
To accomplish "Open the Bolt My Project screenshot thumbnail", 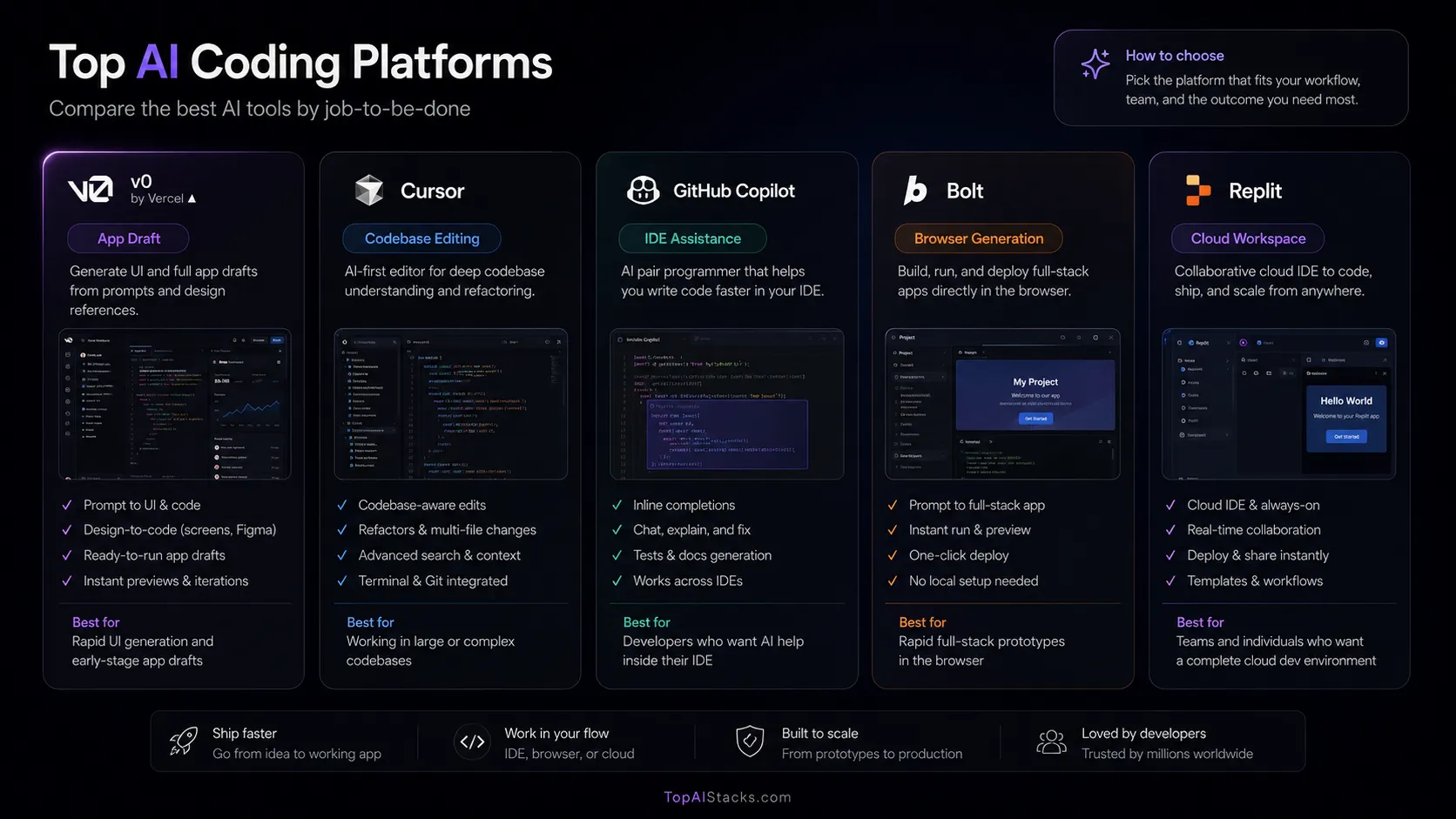I will [1003, 404].
